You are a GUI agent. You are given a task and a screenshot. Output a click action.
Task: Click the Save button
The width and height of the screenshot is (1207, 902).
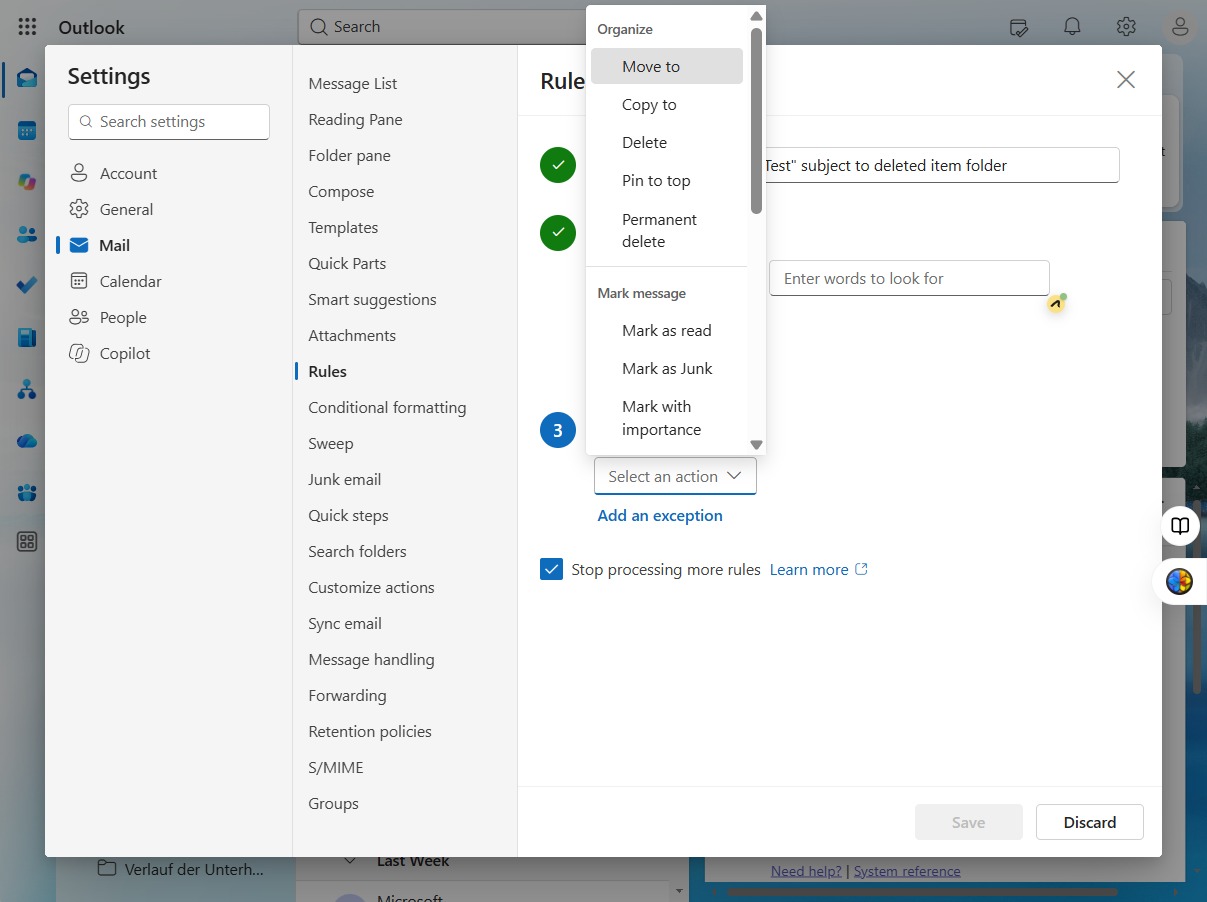(x=968, y=822)
